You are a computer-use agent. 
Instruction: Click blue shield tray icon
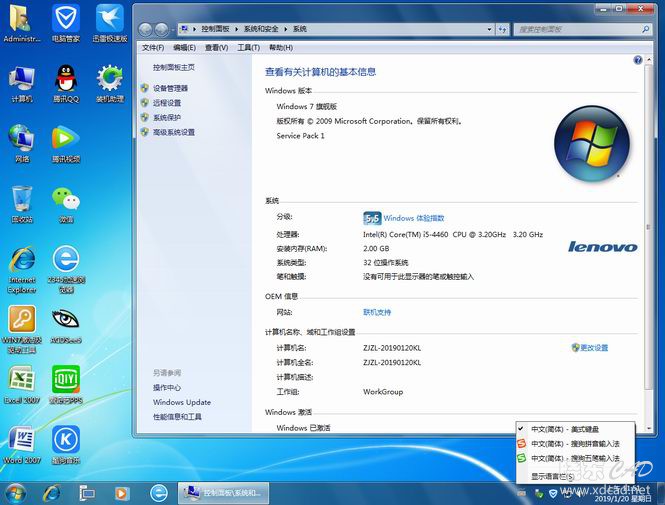click(x=553, y=494)
